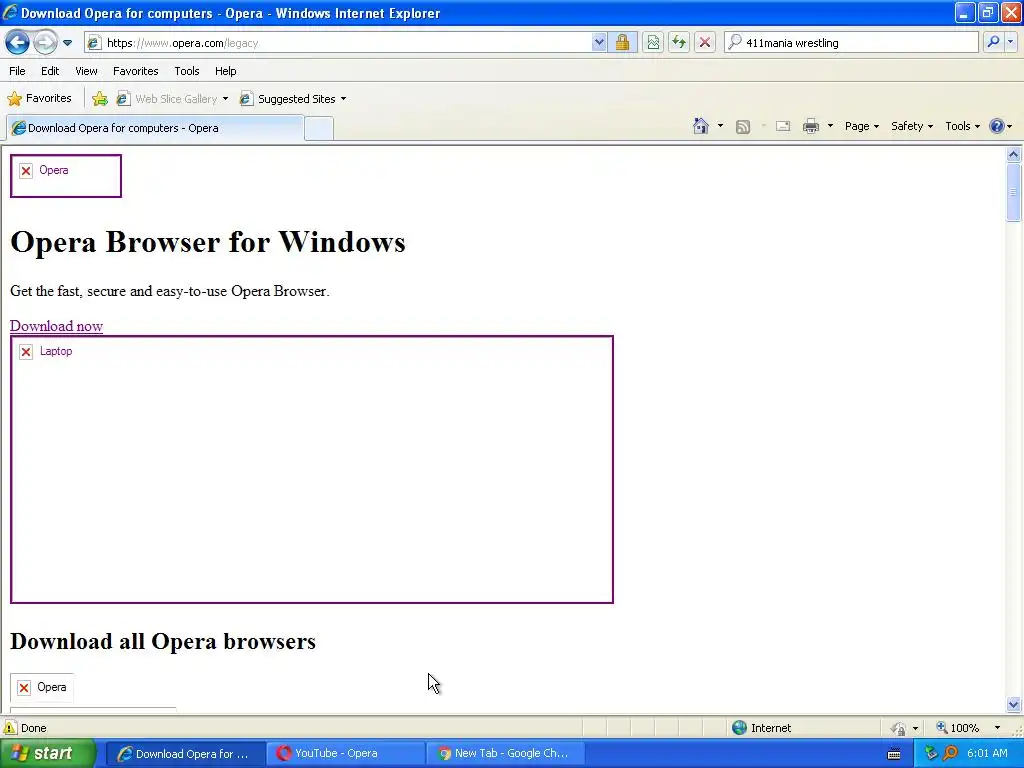Switch to Download Opera taskbar button

point(184,754)
